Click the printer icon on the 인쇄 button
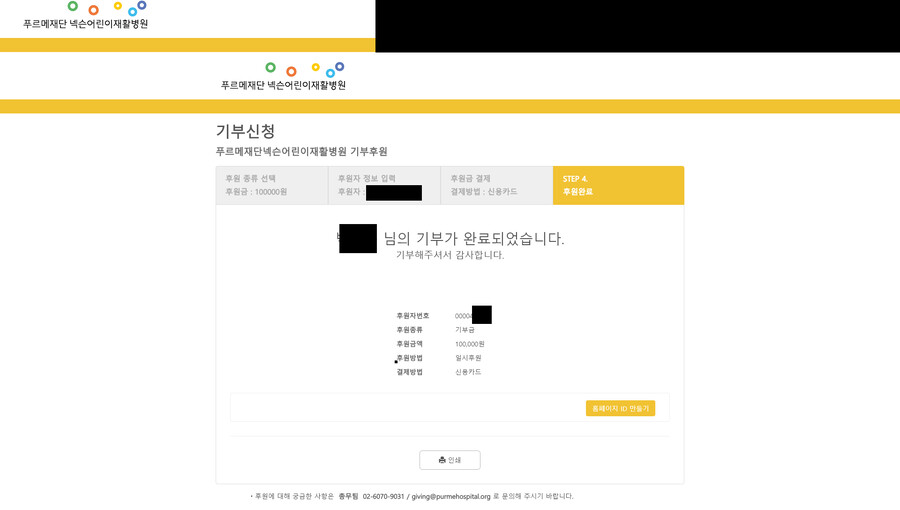900x510 pixels. [442, 460]
